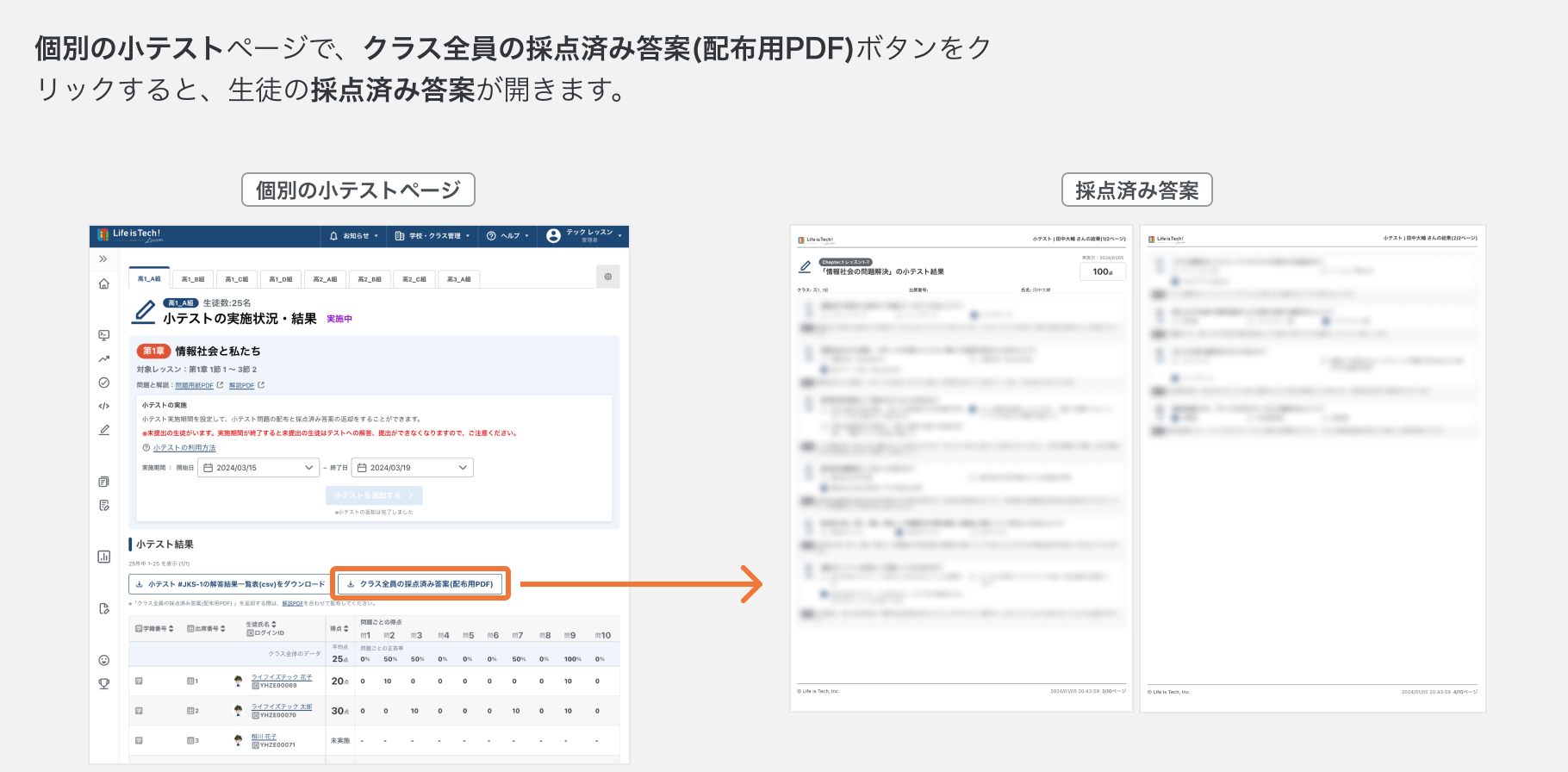The width and height of the screenshot is (1568, 772).
Task: Open the small pencil icon in sidebar
Action: [103, 429]
